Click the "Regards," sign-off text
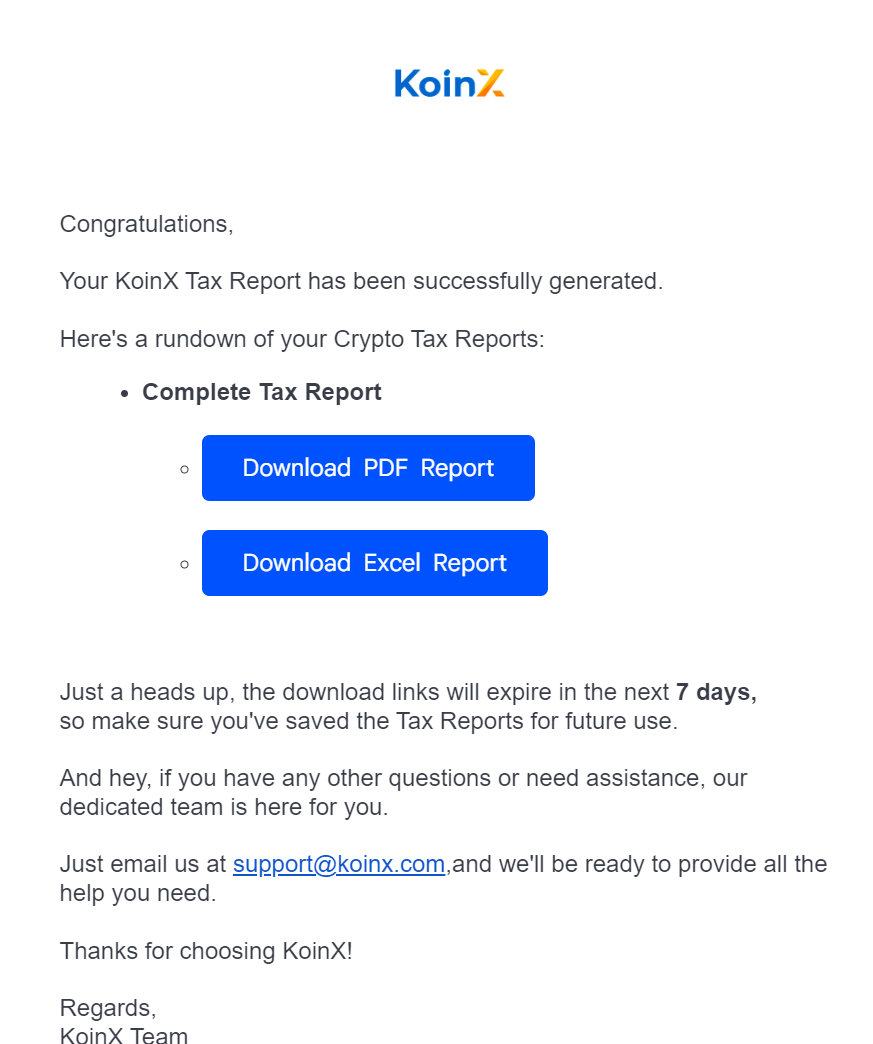Screen dimensions: 873x1044 (108, 1007)
